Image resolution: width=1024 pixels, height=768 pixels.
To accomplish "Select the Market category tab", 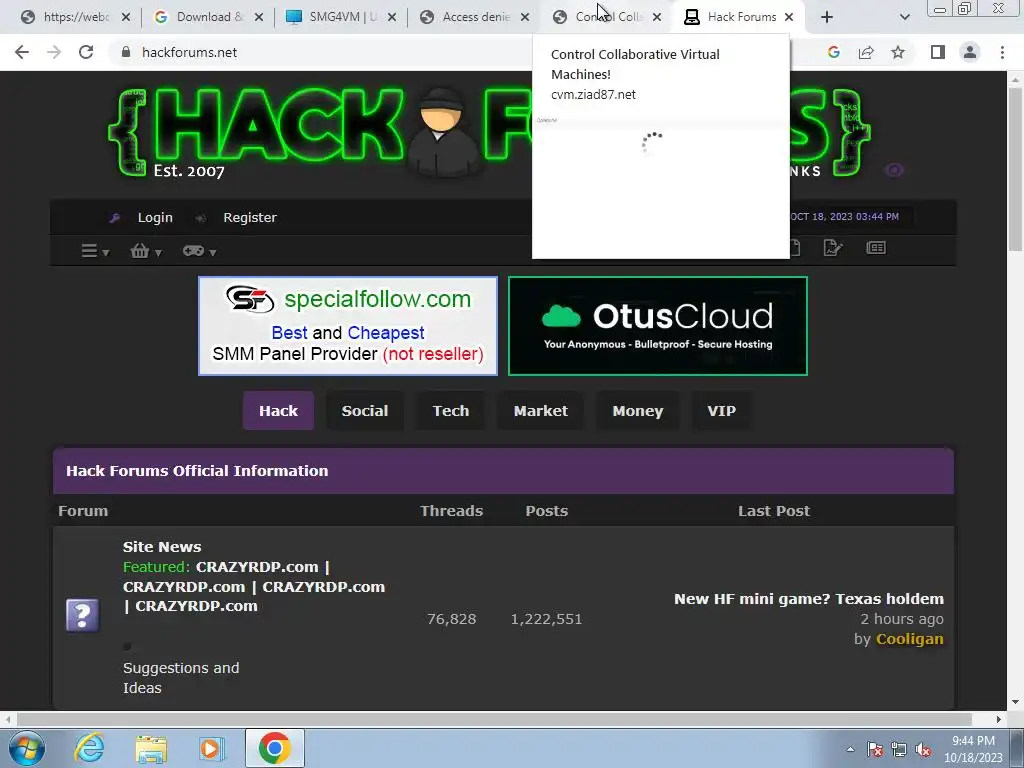I will pyautogui.click(x=541, y=411).
